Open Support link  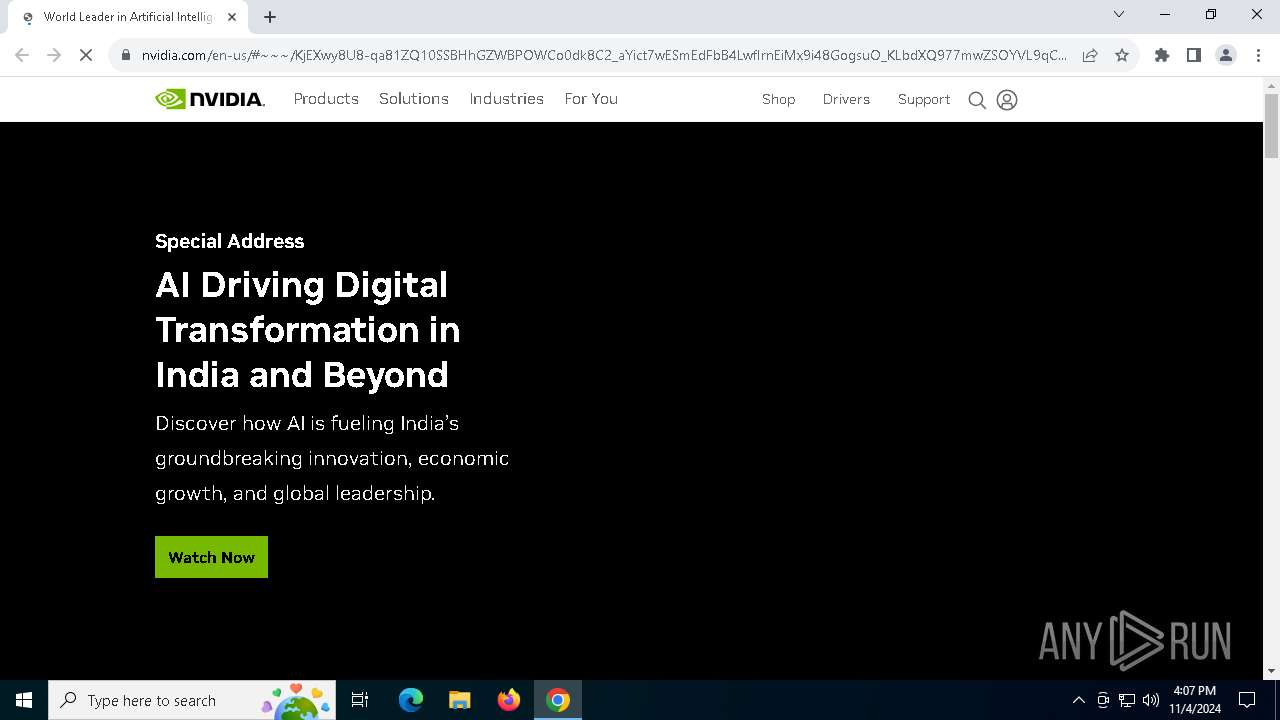tap(924, 99)
